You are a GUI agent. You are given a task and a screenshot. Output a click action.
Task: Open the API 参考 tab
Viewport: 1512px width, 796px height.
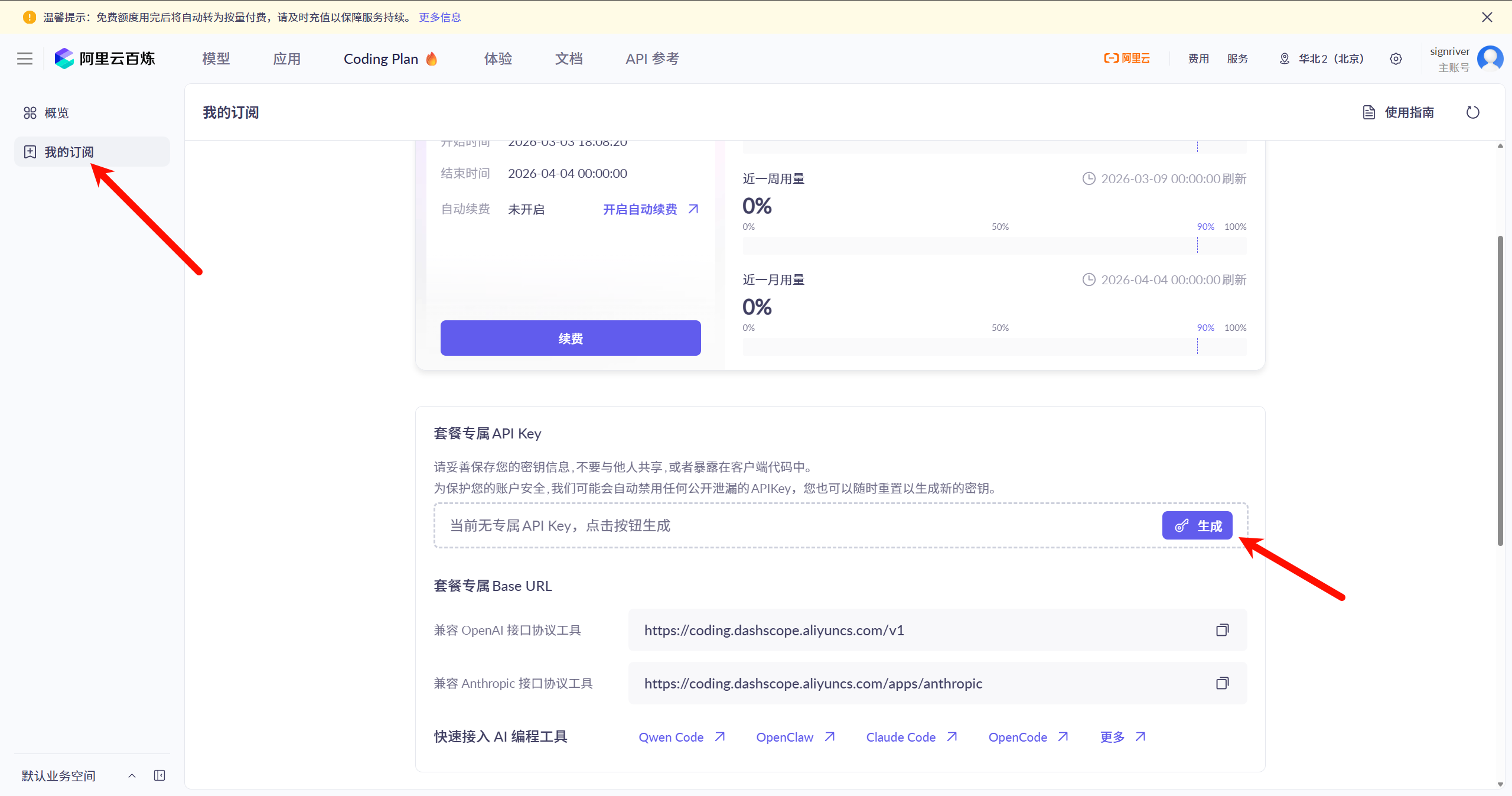coord(653,59)
